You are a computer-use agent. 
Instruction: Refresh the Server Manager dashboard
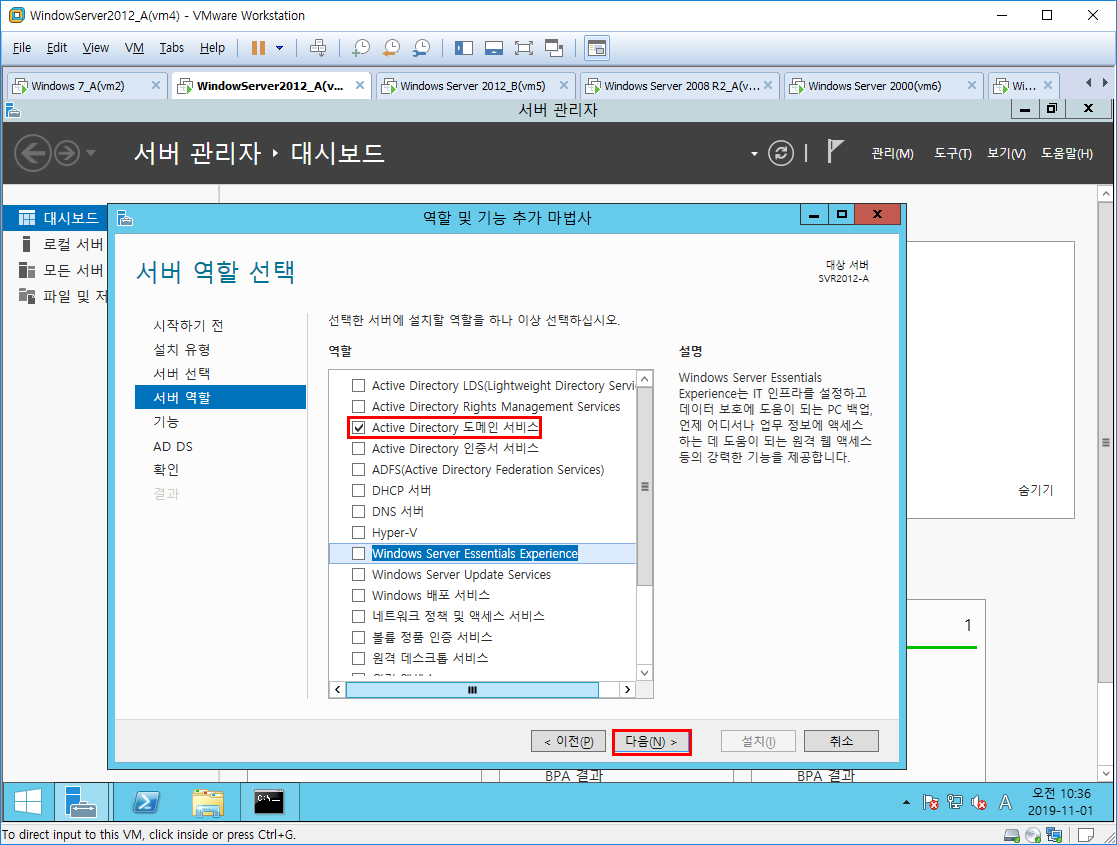(x=781, y=153)
